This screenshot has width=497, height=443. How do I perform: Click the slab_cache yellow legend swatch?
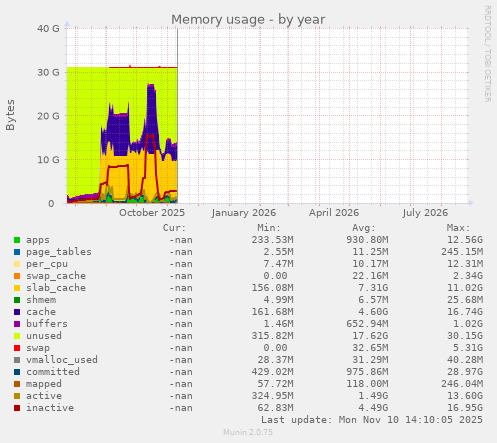point(17,288)
